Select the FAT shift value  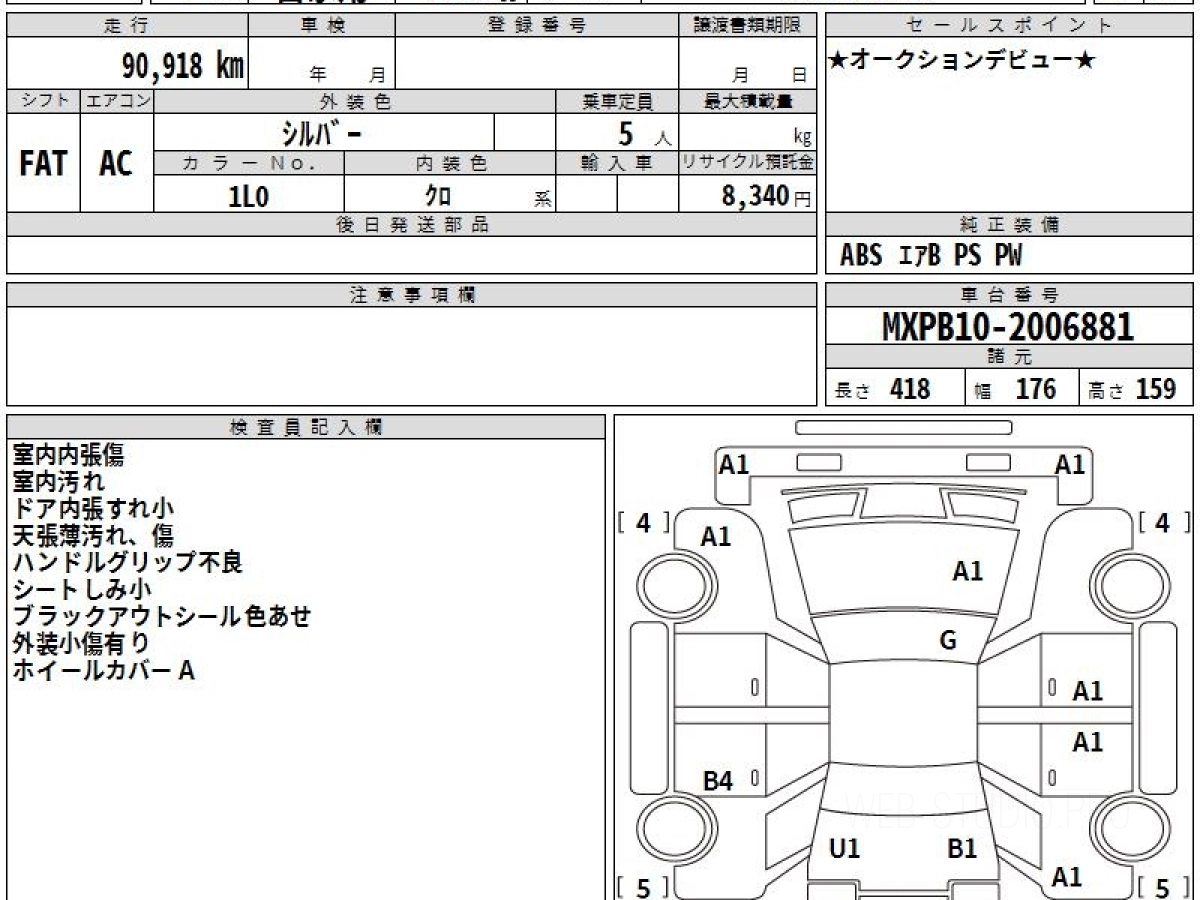[43, 164]
